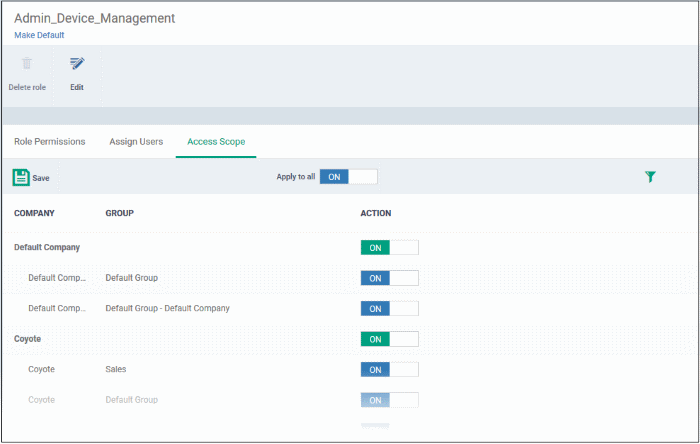The width and height of the screenshot is (700, 444).
Task: Click the ACTION column header
Action: pos(376,213)
